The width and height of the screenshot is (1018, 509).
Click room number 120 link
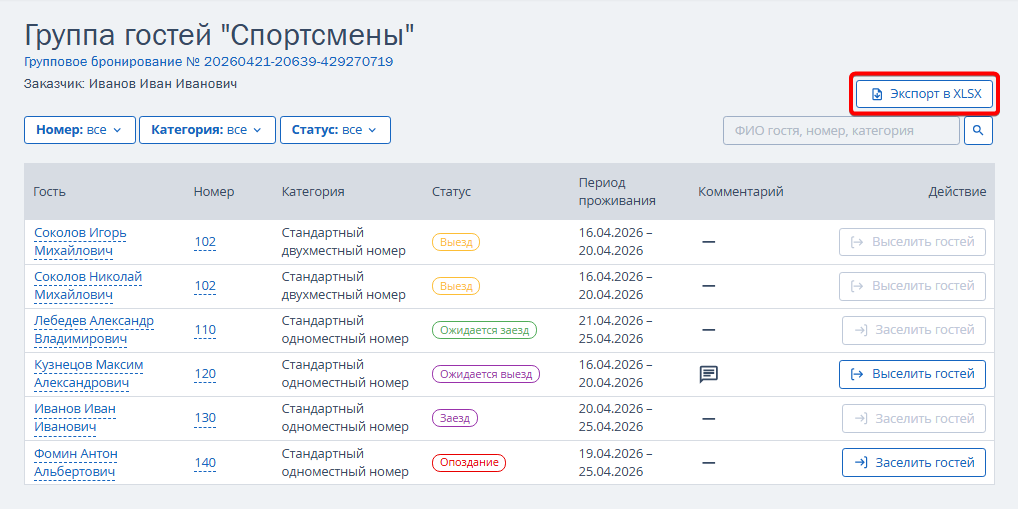point(205,374)
